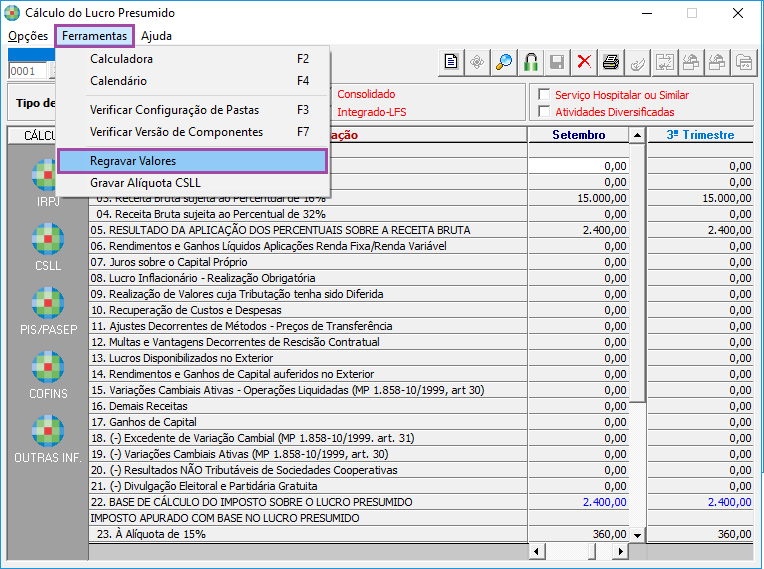Click the 3º Trimestre column header
Image resolution: width=764 pixels, height=569 pixels.
(x=700, y=135)
